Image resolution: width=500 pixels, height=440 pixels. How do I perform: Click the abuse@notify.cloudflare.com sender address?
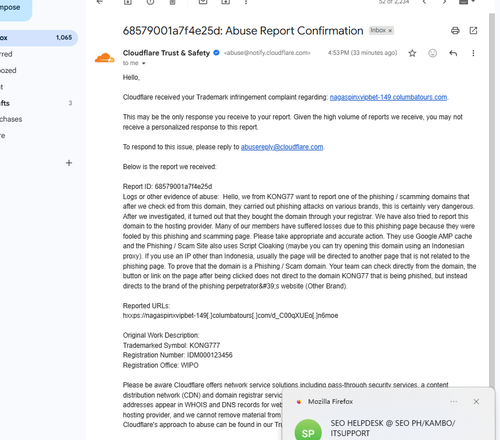267,53
